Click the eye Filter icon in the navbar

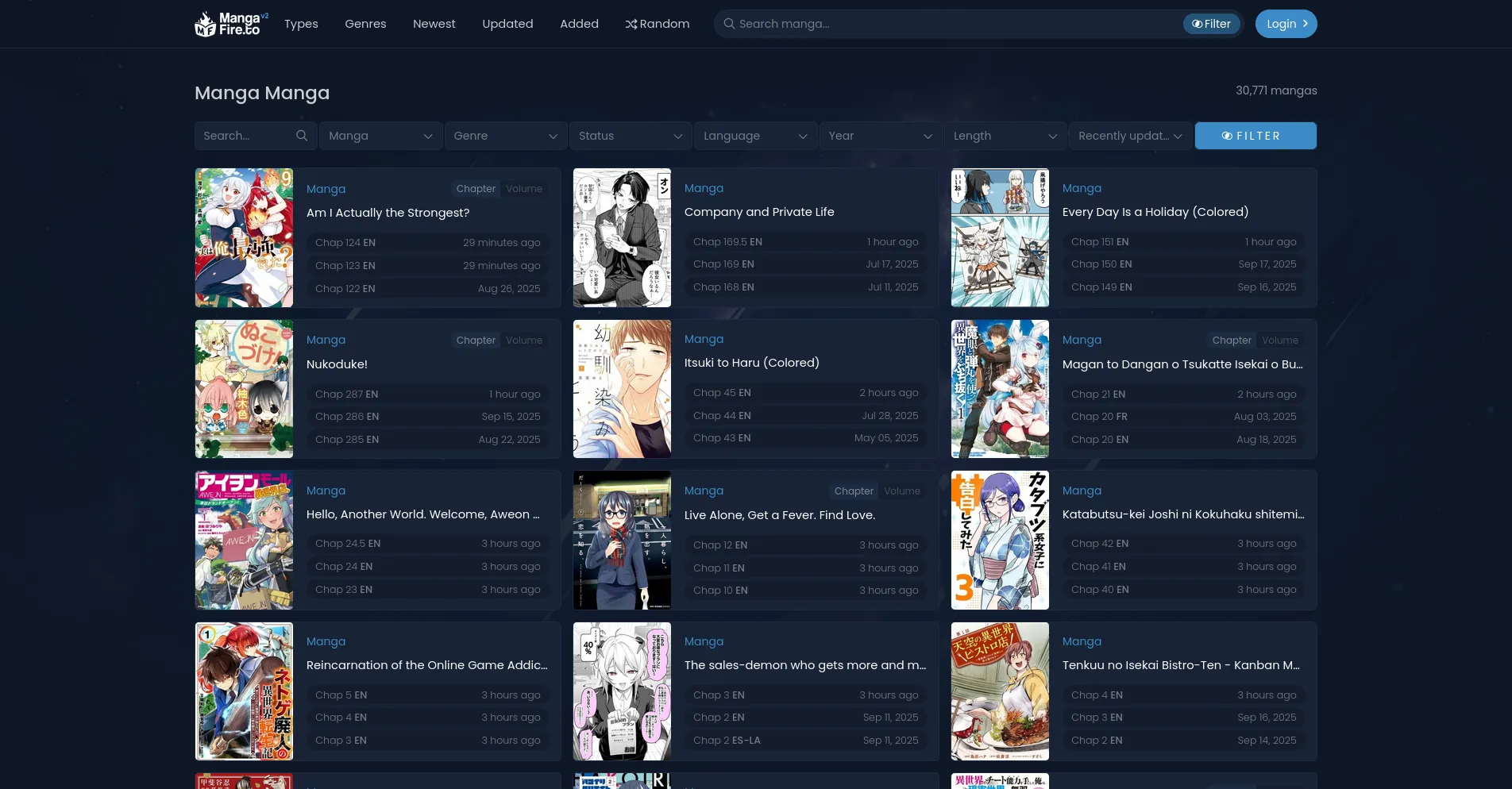click(x=1197, y=24)
